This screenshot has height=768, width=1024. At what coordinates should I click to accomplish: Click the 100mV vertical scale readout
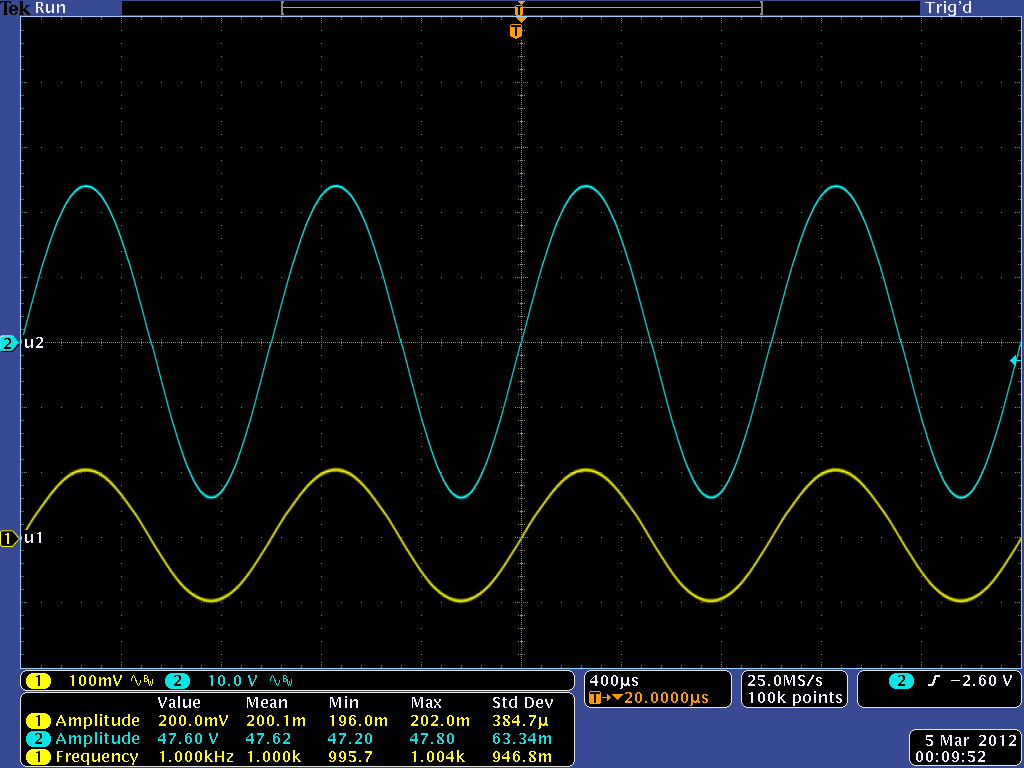[95, 681]
